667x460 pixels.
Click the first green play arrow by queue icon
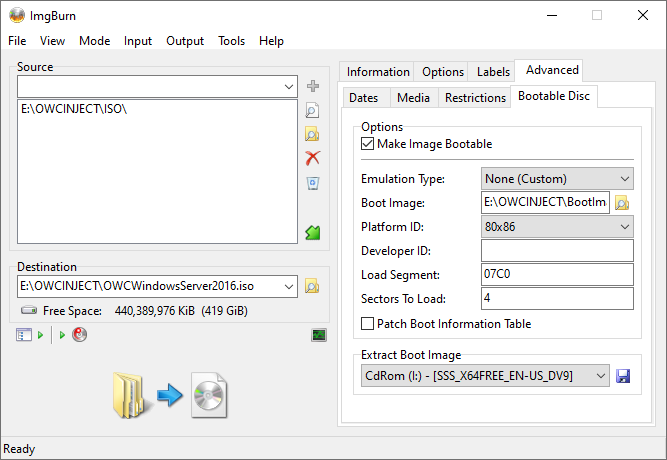40,335
